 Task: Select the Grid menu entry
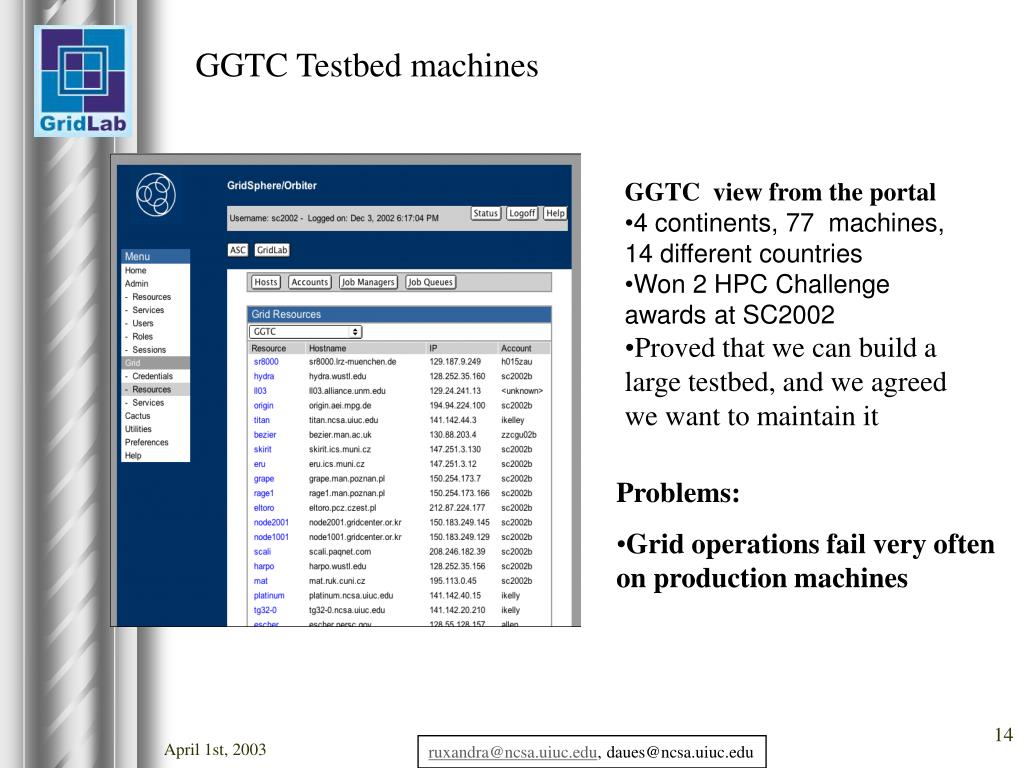[x=155, y=363]
